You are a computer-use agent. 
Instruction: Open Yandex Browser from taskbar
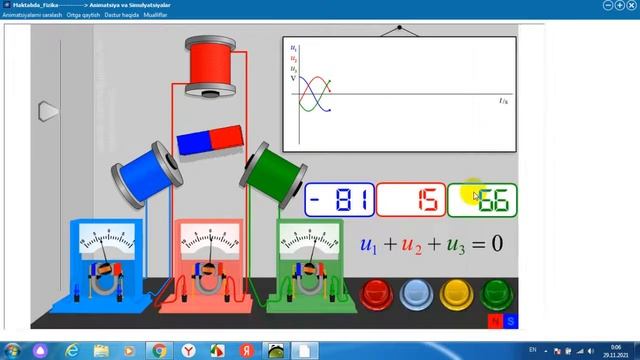[188, 351]
